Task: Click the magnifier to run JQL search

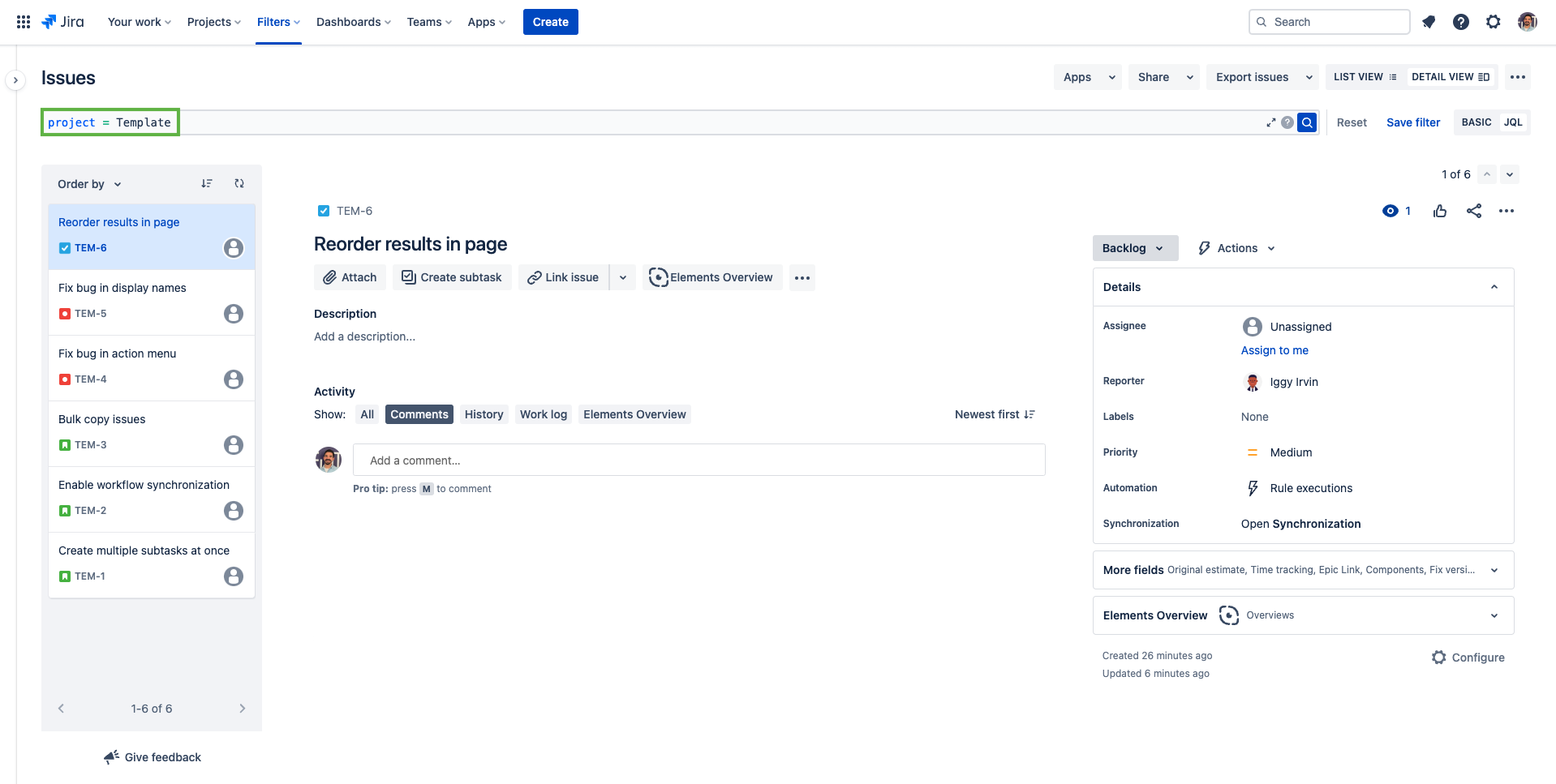Action: 1306,122
